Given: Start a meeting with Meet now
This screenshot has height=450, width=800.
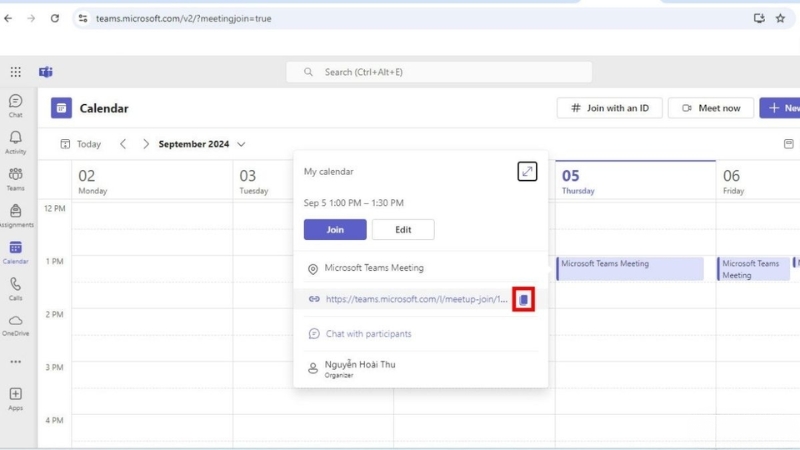Looking at the screenshot, I should point(710,108).
